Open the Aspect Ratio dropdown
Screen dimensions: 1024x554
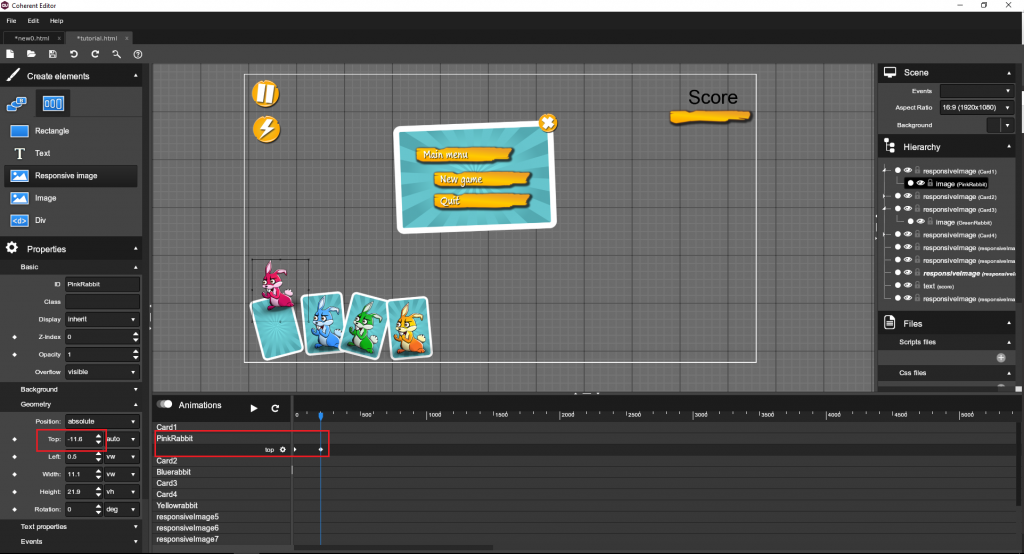click(x=976, y=107)
